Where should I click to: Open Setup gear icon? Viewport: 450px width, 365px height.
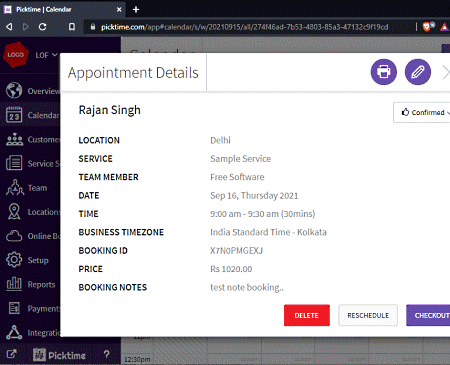coord(14,260)
